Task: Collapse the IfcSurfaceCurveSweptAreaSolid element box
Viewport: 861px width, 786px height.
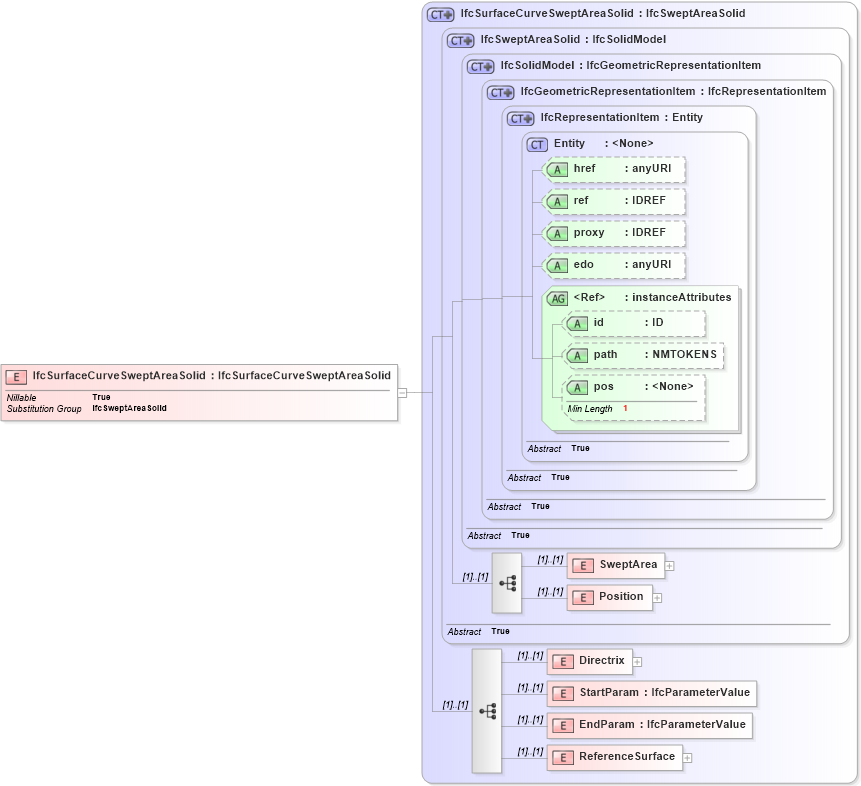Action: (x=401, y=393)
